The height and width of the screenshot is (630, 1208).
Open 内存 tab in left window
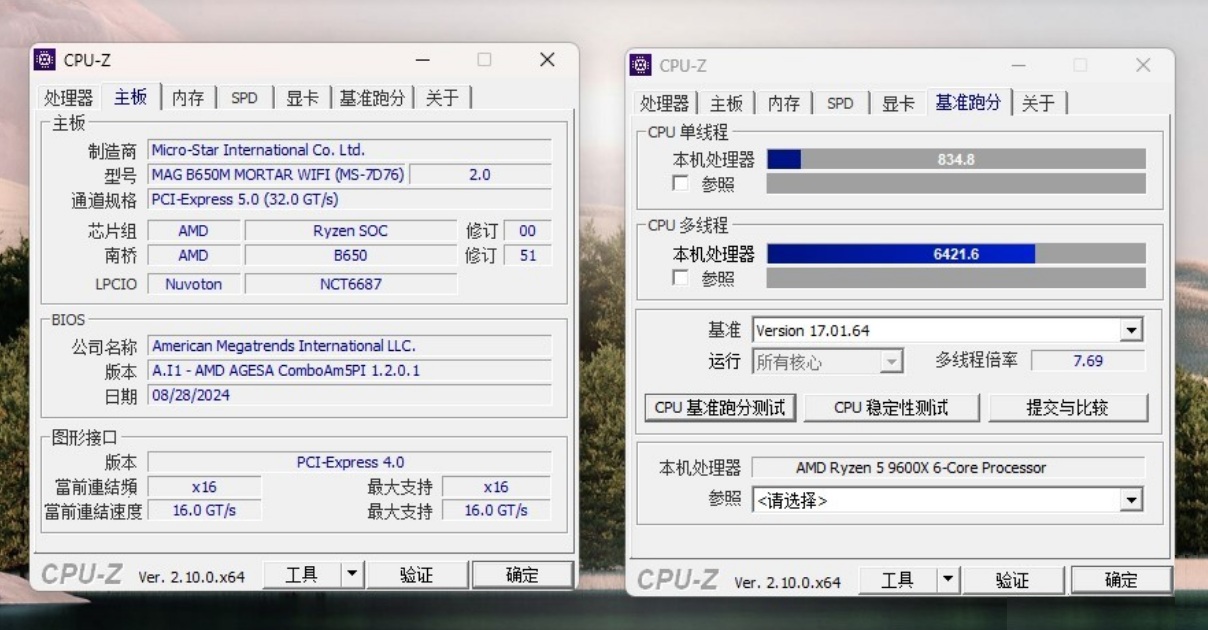click(x=188, y=98)
